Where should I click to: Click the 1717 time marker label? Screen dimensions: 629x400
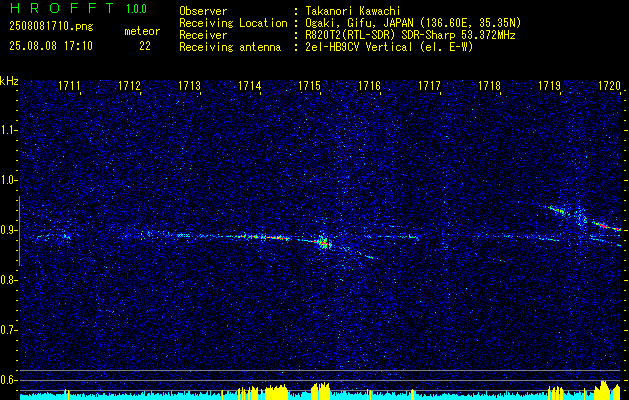[429, 86]
